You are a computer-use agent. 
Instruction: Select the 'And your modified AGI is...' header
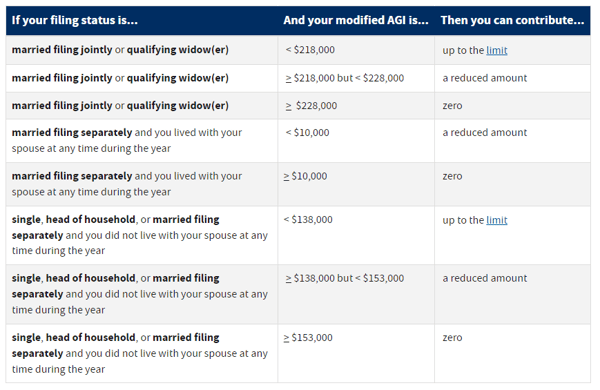tap(356, 20)
